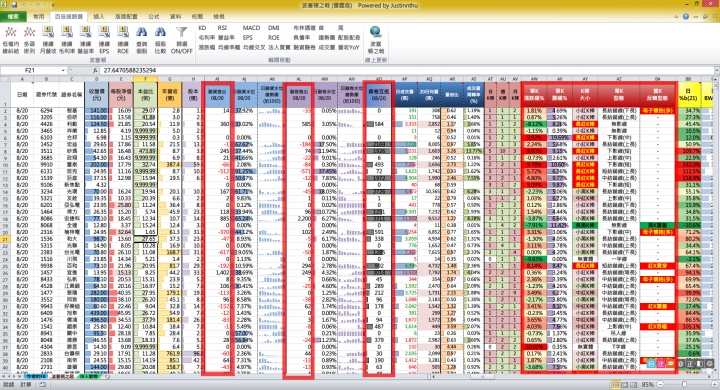Jump to MACD column button
The height and width of the screenshot is (390, 720).
tap(251, 28)
